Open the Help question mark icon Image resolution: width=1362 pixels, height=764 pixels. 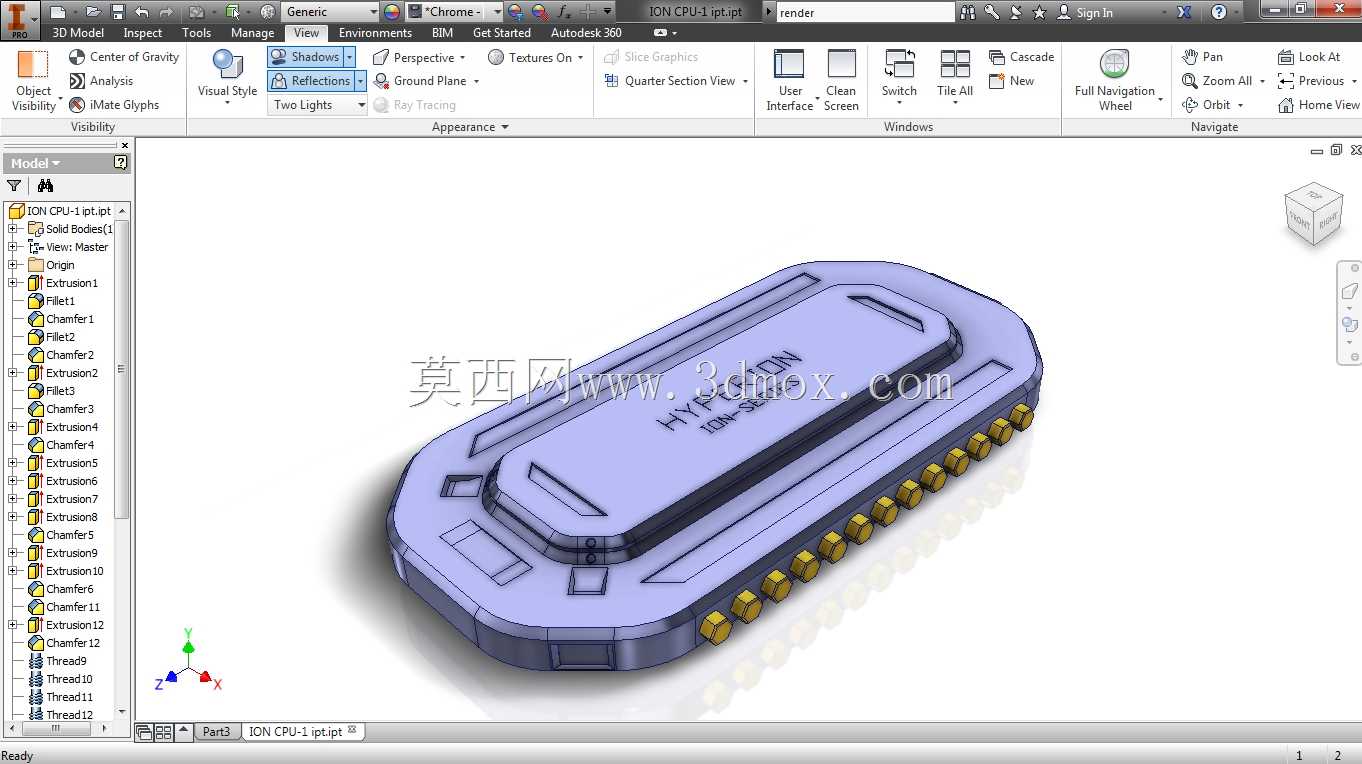1218,12
